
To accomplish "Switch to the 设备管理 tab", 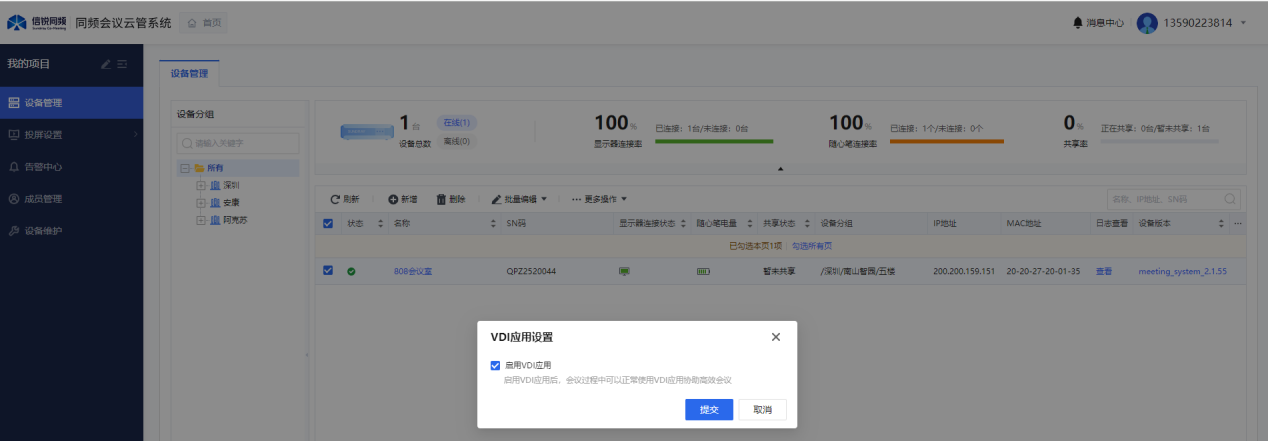I will 190,73.
